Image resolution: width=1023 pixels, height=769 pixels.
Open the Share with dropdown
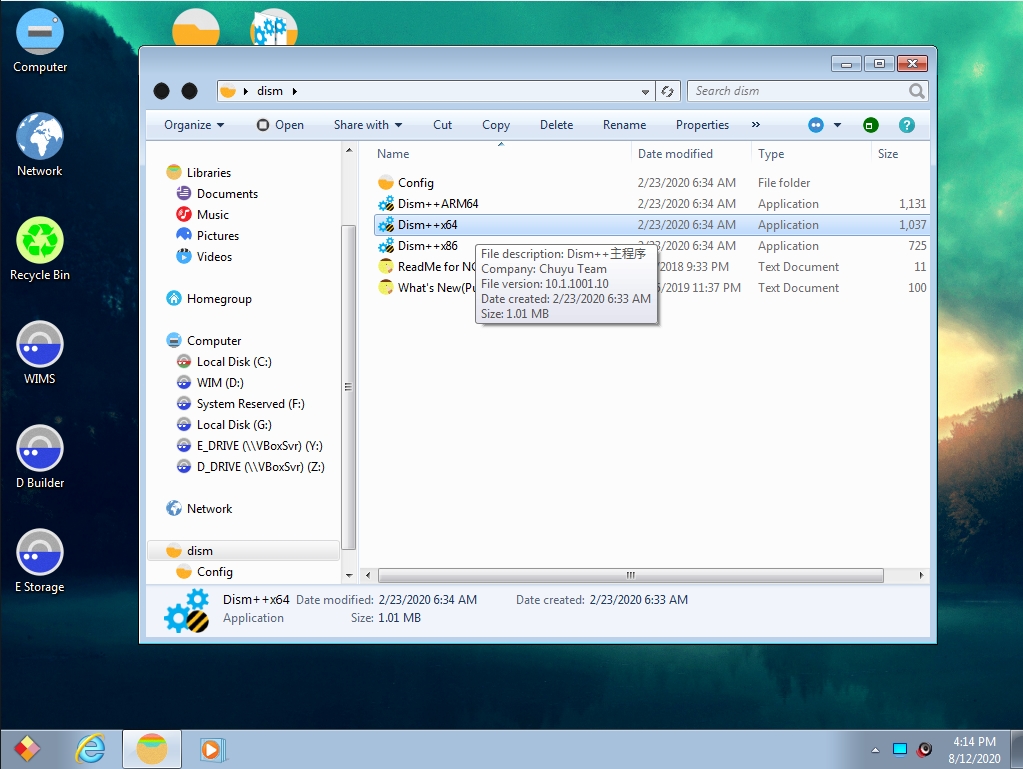pos(368,125)
